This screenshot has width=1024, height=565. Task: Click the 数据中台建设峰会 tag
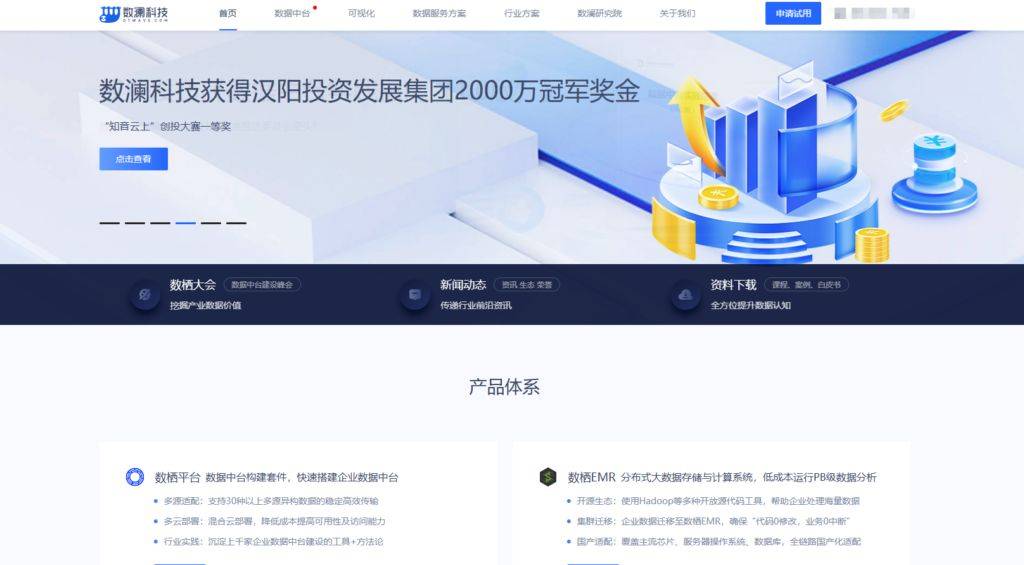262,284
